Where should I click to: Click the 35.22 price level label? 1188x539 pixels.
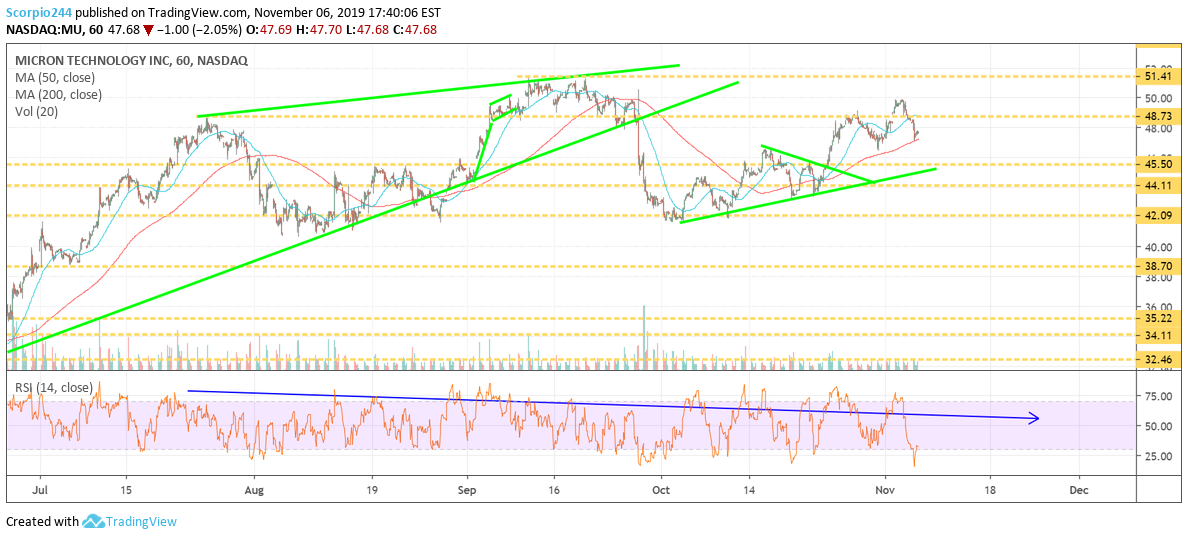click(x=1157, y=318)
